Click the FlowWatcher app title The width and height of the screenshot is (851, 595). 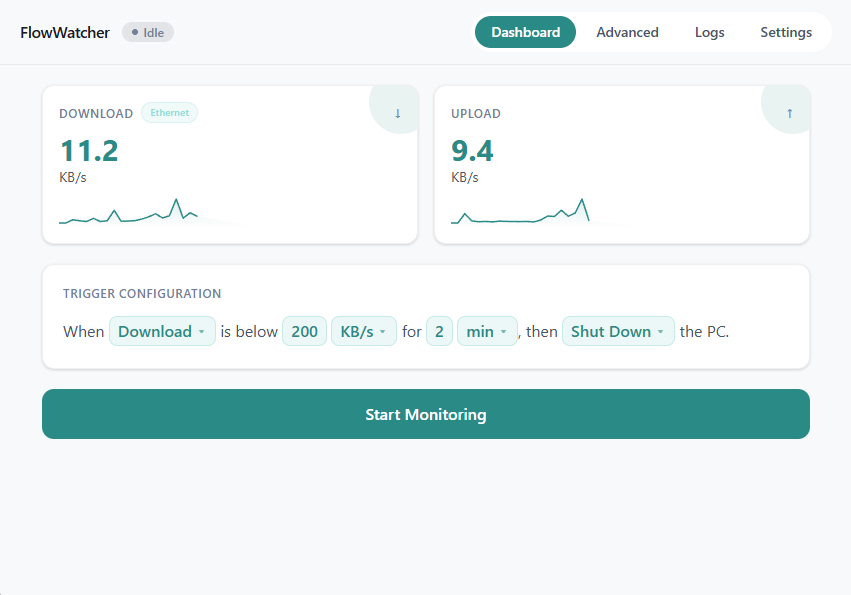pos(65,32)
